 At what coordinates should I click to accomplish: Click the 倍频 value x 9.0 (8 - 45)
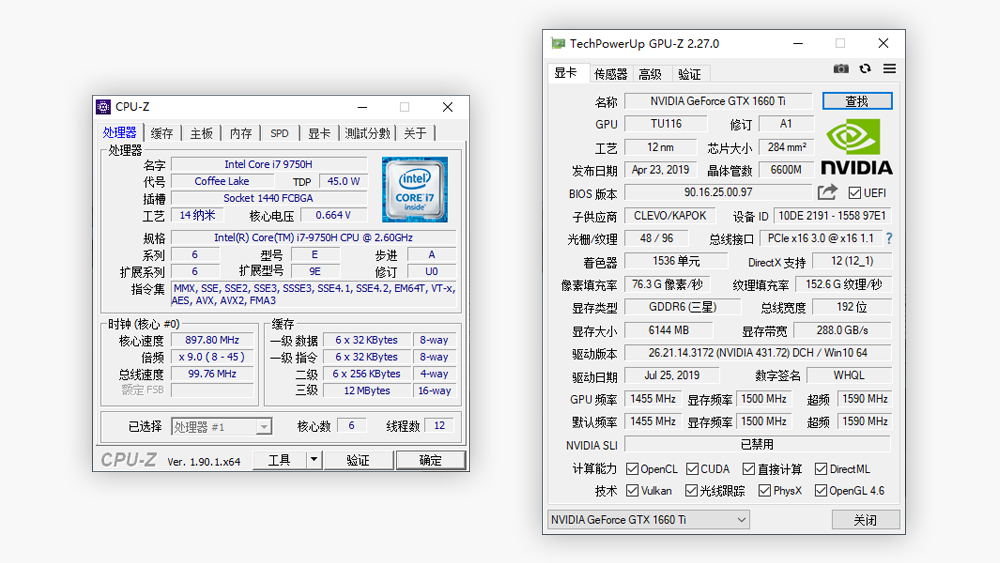pyautogui.click(x=212, y=356)
